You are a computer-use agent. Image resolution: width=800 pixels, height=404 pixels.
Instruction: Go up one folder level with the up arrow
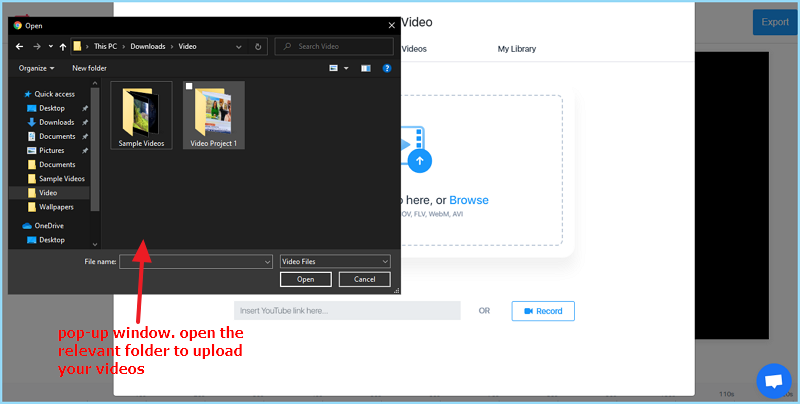(63, 46)
